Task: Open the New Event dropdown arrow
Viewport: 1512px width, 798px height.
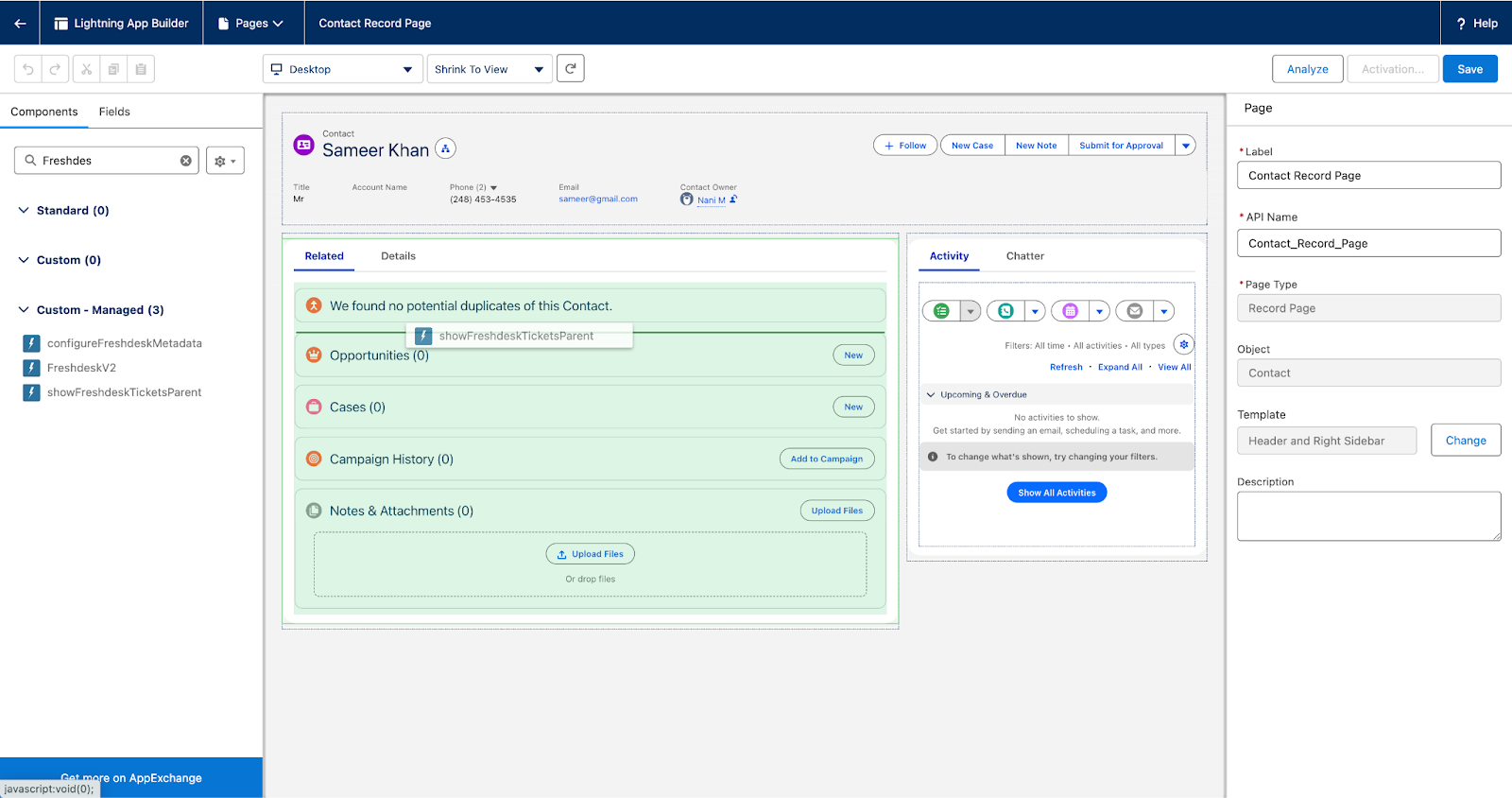Action: click(x=1099, y=311)
